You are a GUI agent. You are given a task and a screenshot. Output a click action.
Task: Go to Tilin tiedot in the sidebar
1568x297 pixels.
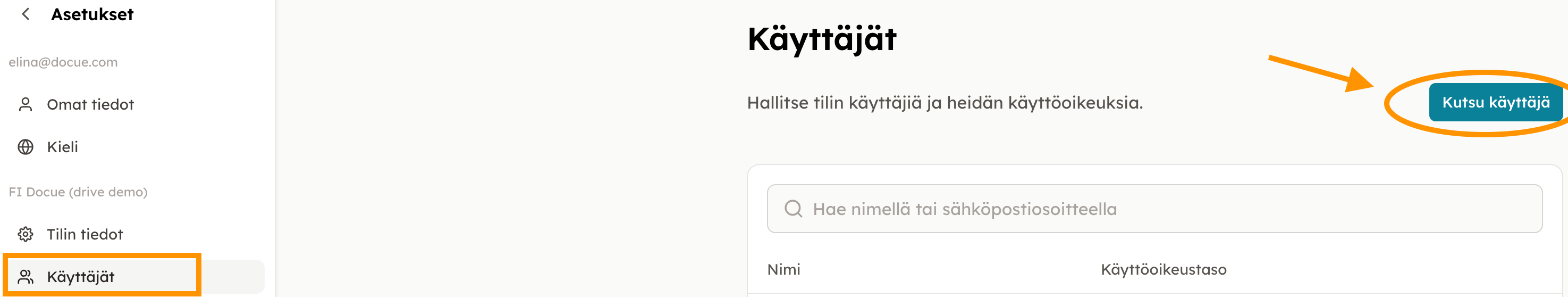(x=85, y=234)
